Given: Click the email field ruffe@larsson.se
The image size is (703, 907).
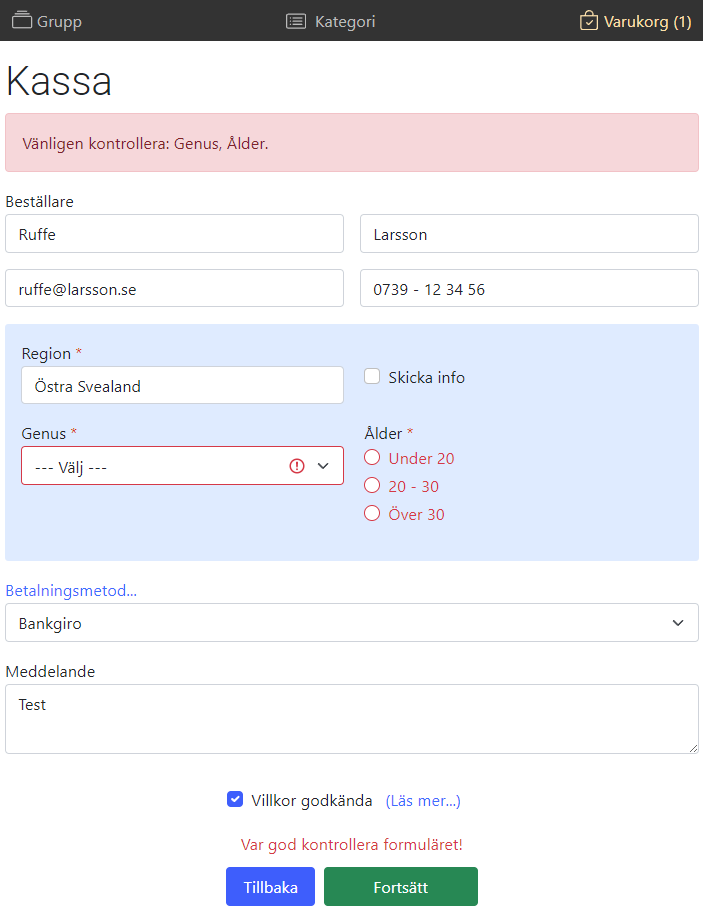Looking at the screenshot, I should 174,289.
